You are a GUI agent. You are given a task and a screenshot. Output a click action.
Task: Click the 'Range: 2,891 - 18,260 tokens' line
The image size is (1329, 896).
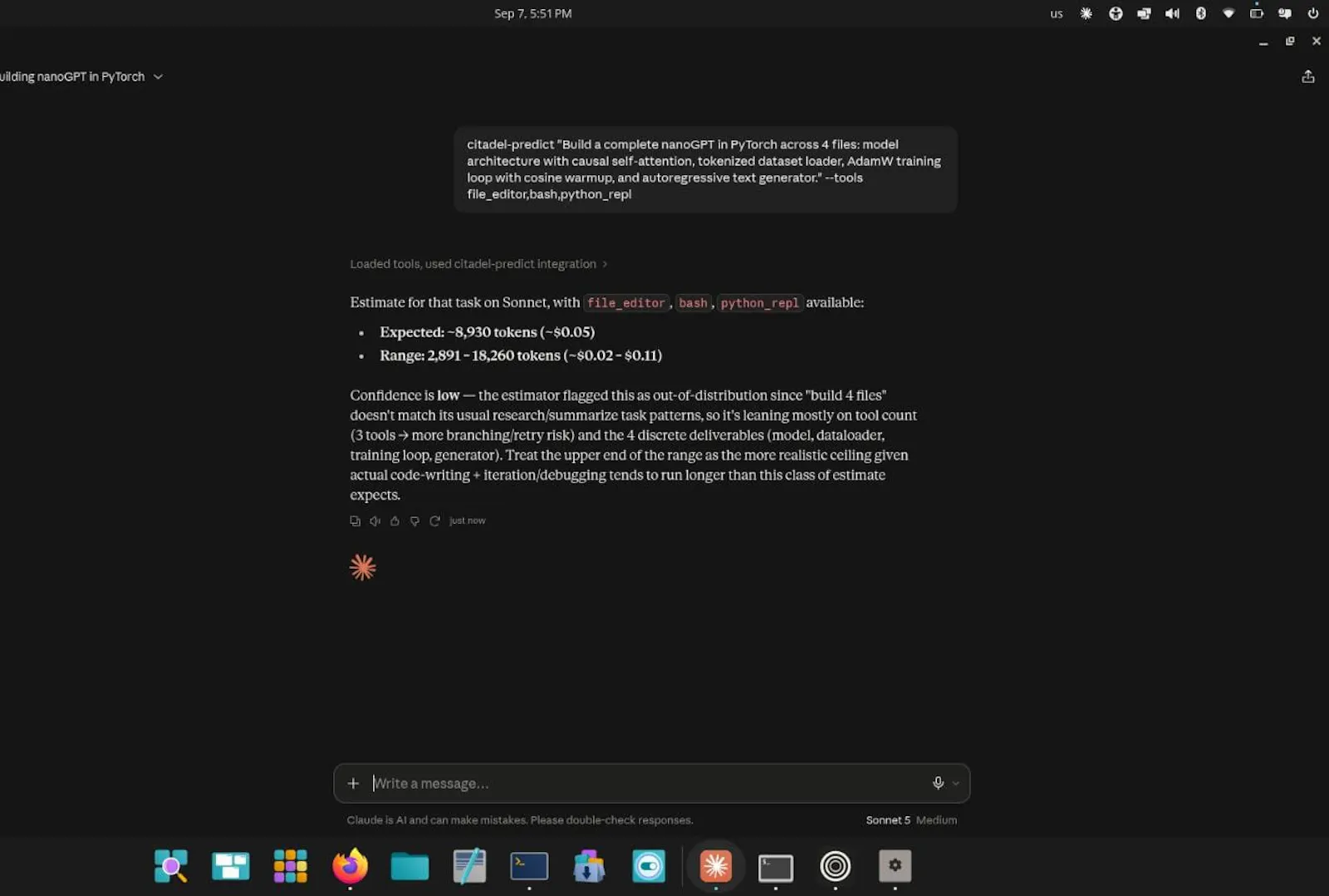click(x=521, y=355)
